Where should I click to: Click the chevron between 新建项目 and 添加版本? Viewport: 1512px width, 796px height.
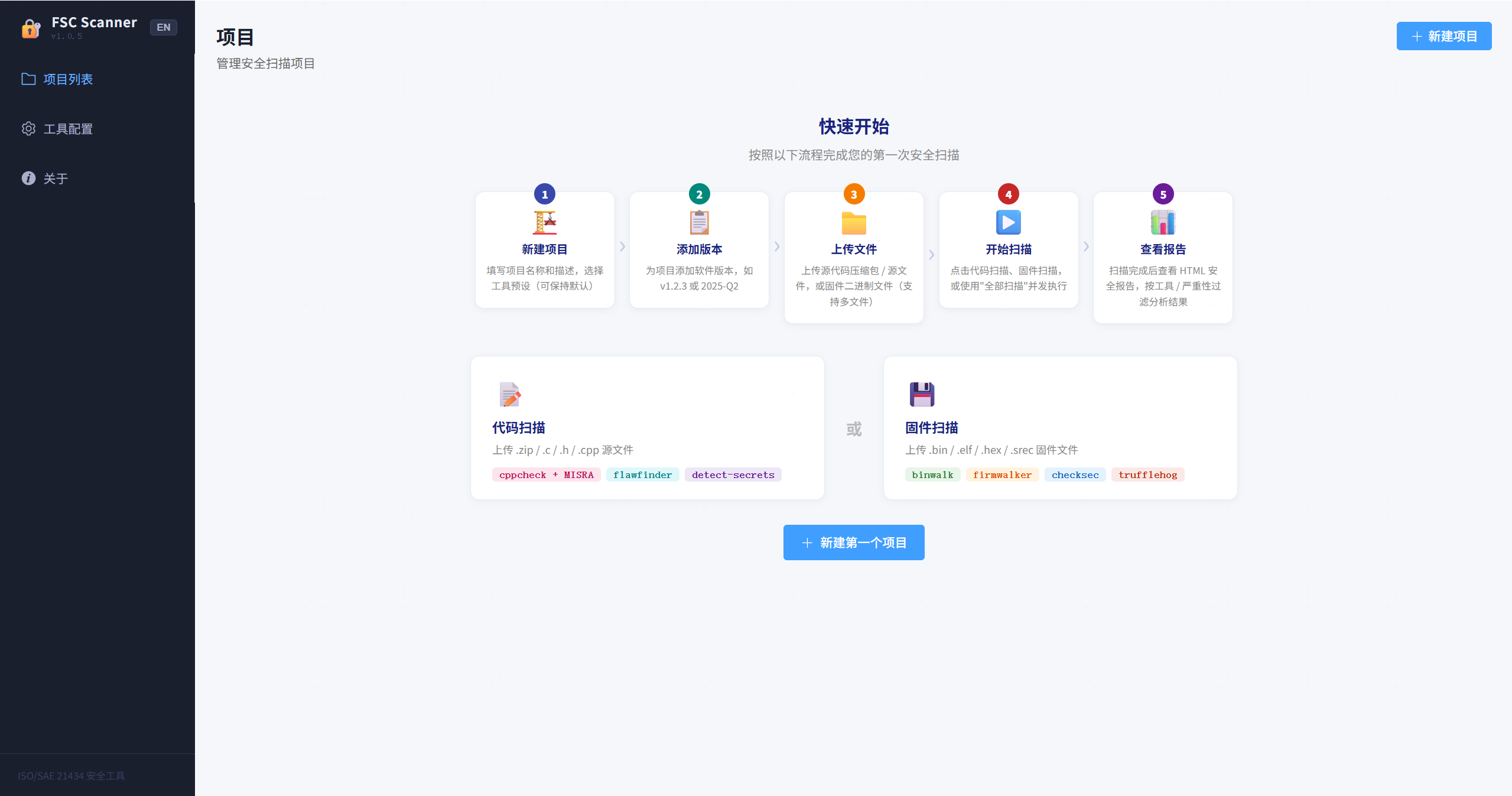[622, 246]
